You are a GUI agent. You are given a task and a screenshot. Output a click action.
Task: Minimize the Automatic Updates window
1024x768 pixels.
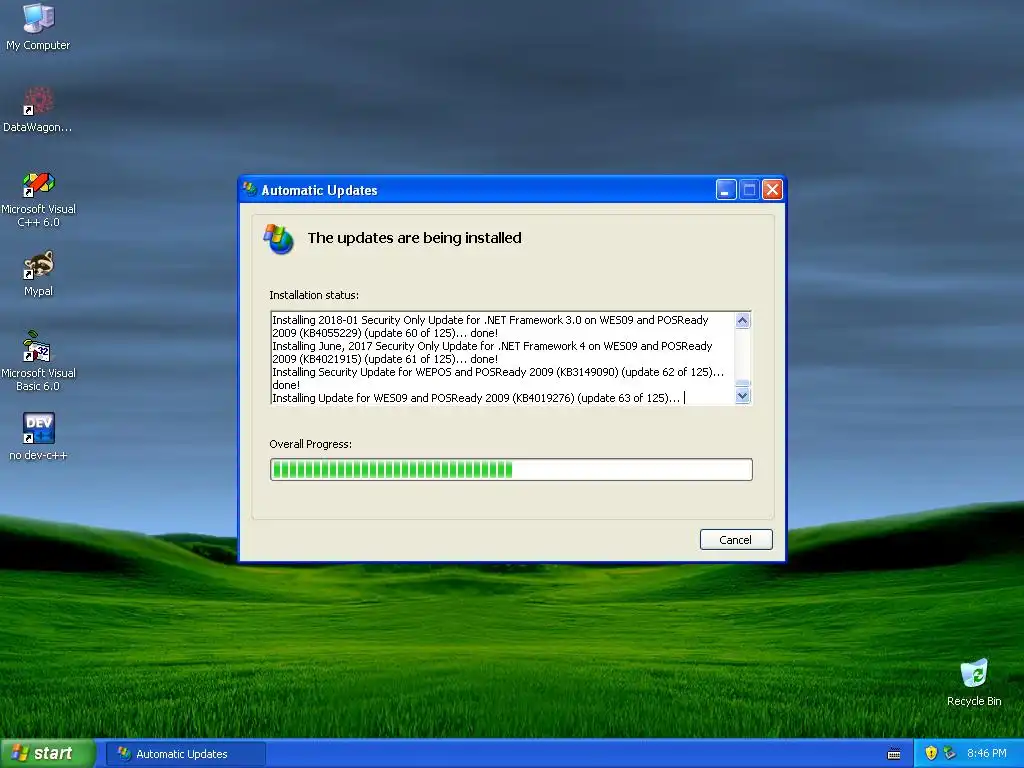click(726, 190)
